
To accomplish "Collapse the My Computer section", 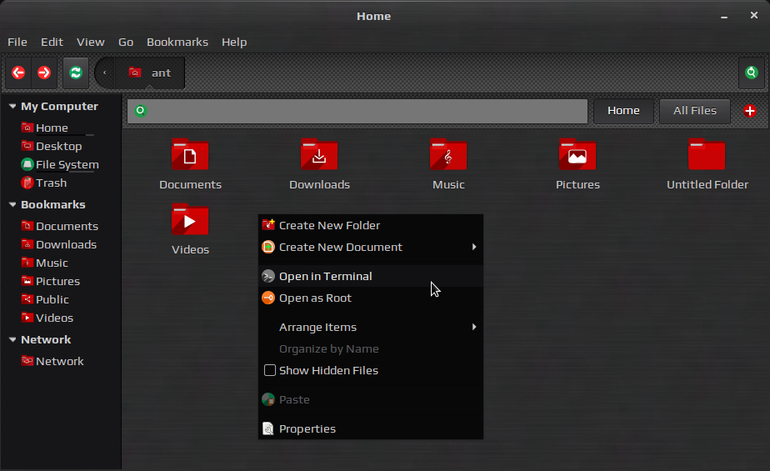I will tap(13, 106).
